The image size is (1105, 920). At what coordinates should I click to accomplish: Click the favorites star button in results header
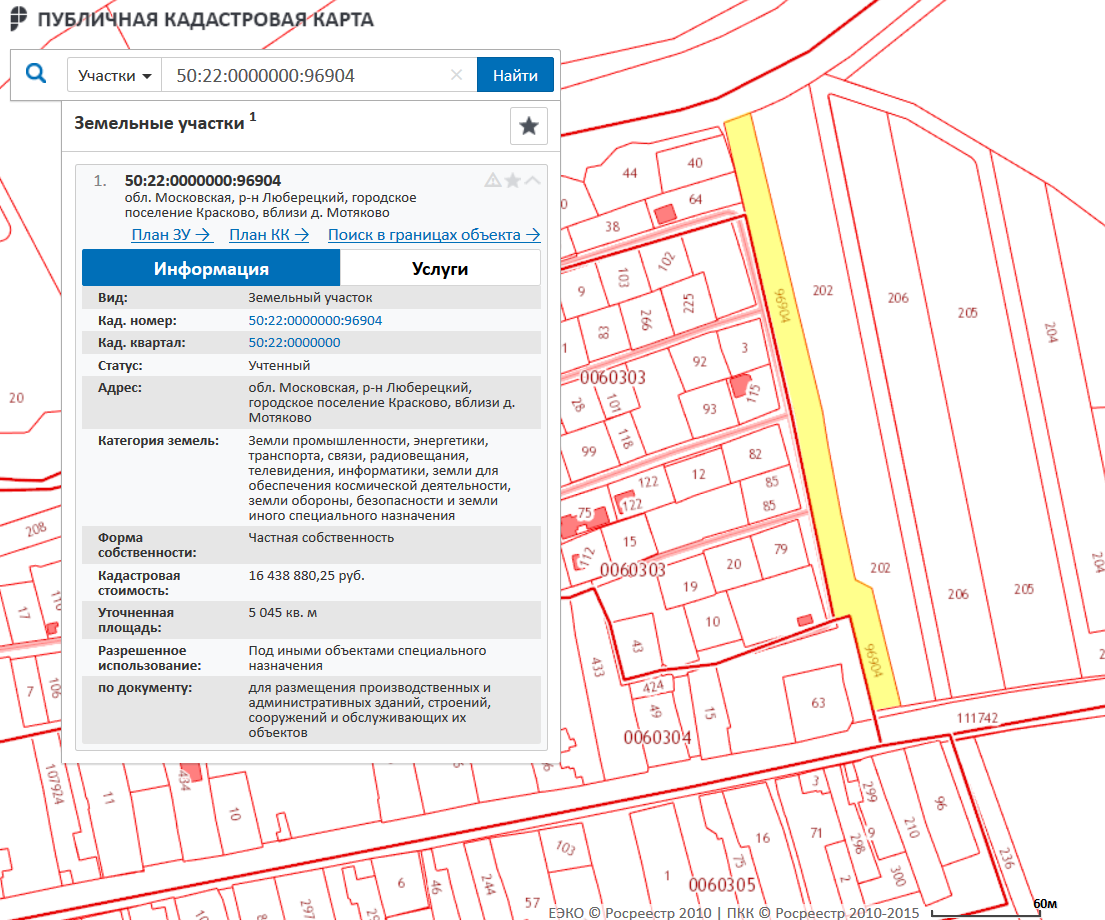point(529,126)
